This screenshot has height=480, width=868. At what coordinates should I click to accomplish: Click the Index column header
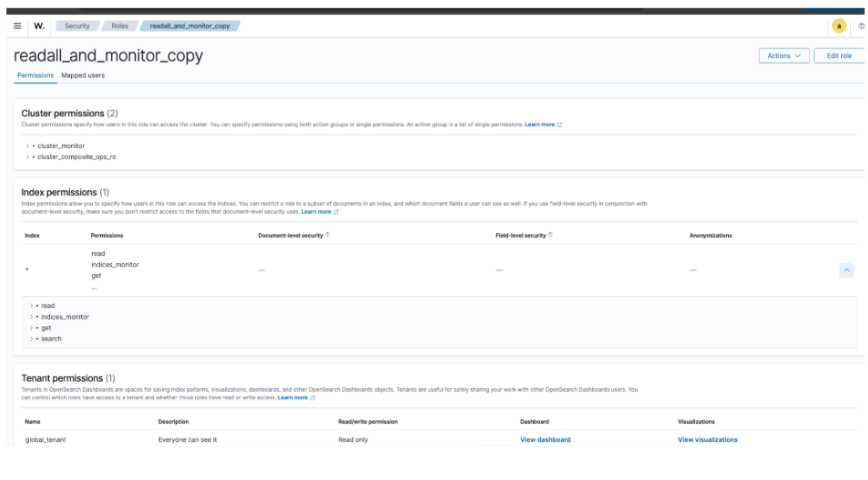(32, 235)
